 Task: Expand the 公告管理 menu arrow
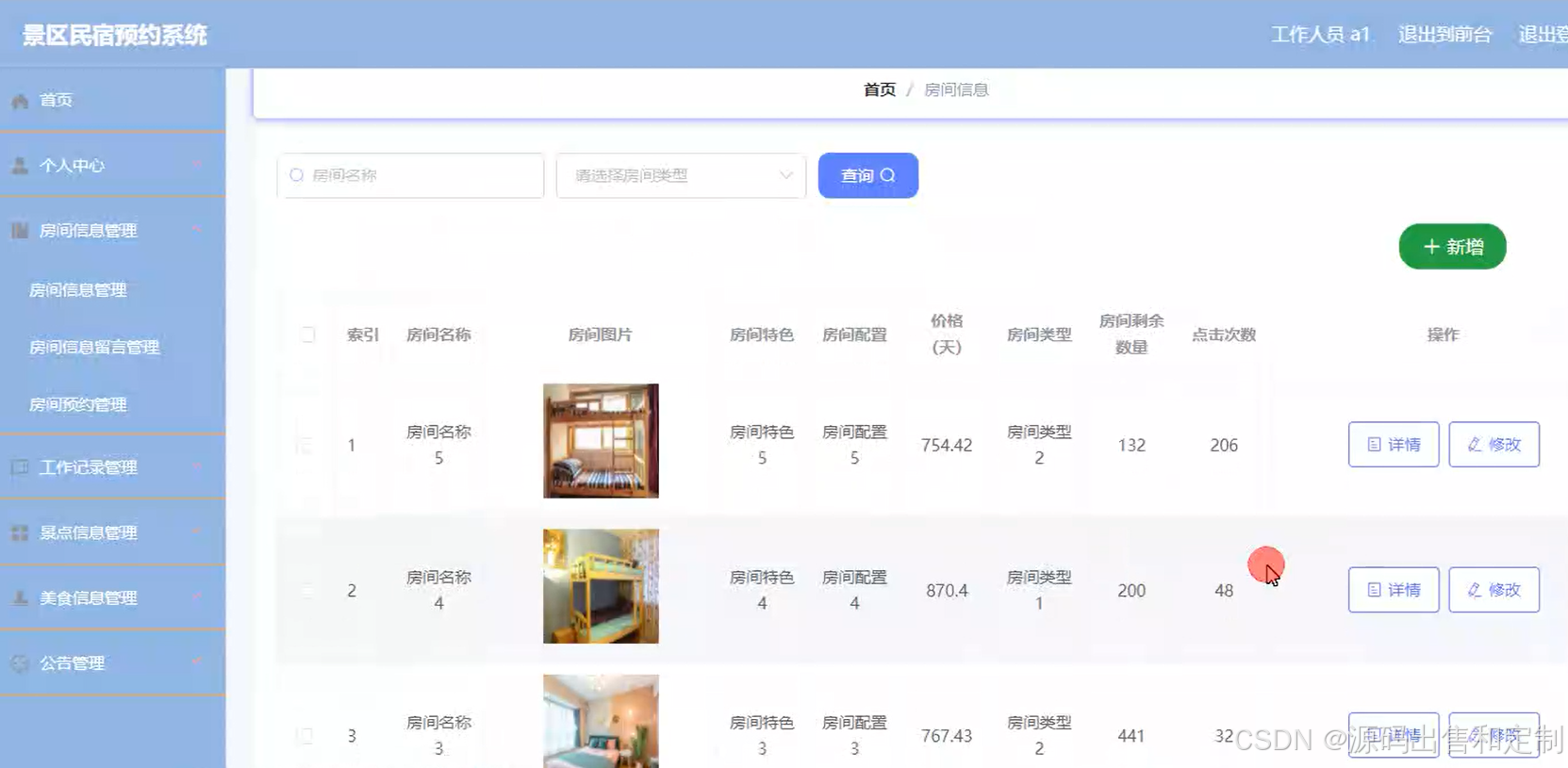197,662
